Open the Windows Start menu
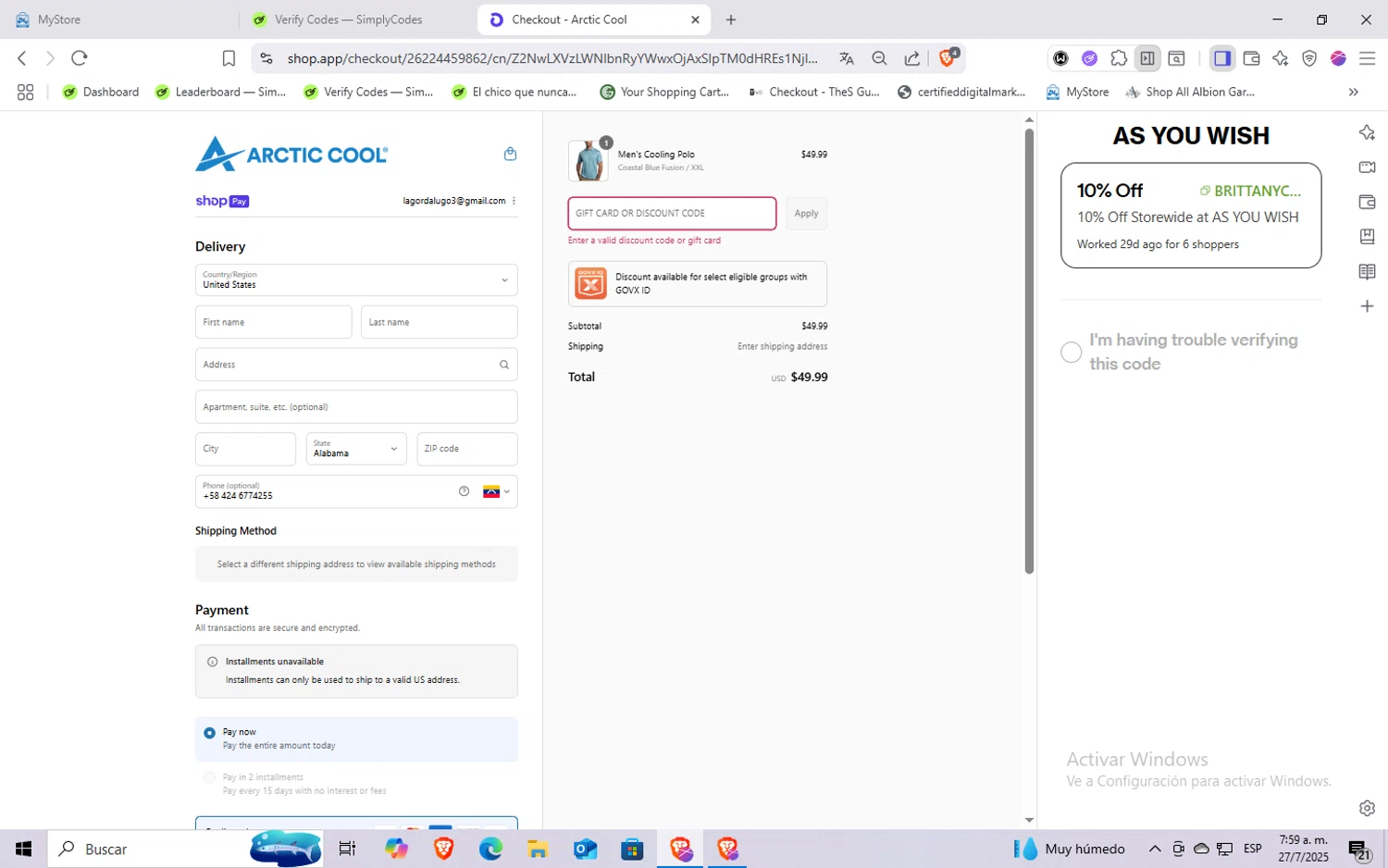 click(x=24, y=849)
